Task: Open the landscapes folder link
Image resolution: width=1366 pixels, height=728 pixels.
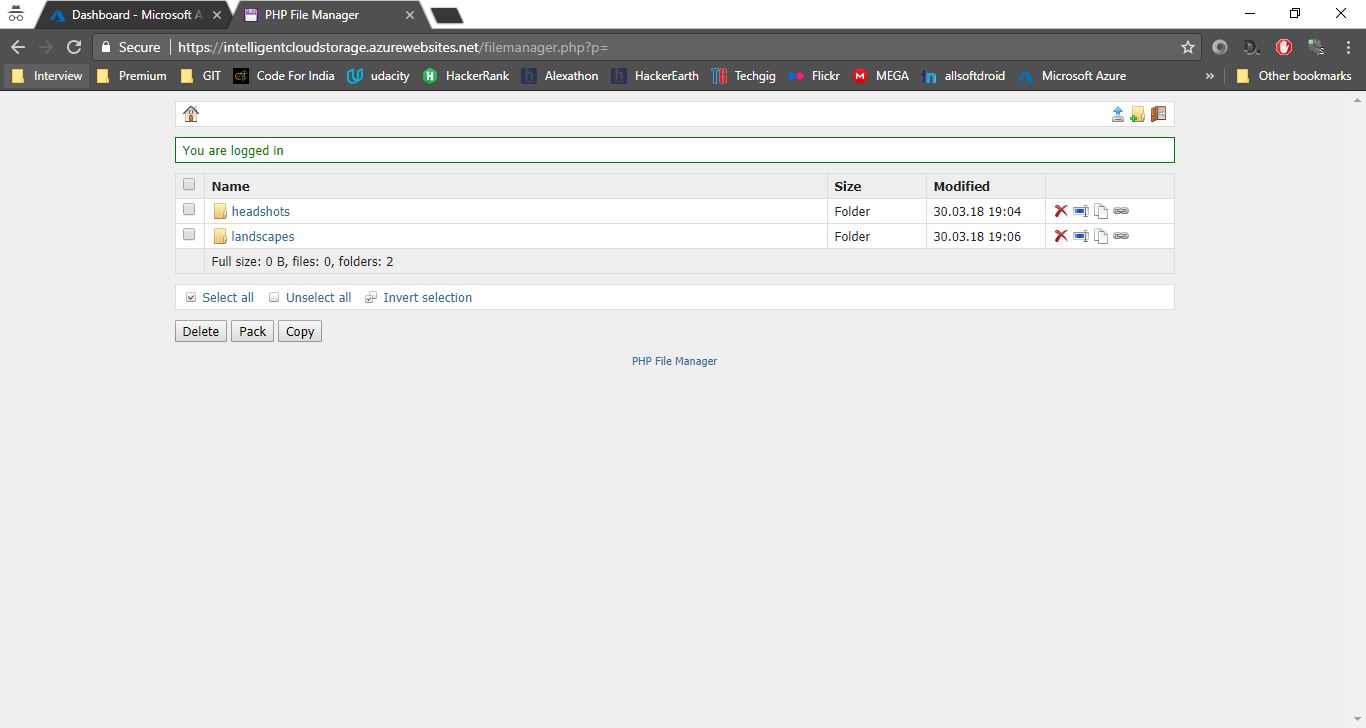Action: pyautogui.click(x=263, y=237)
